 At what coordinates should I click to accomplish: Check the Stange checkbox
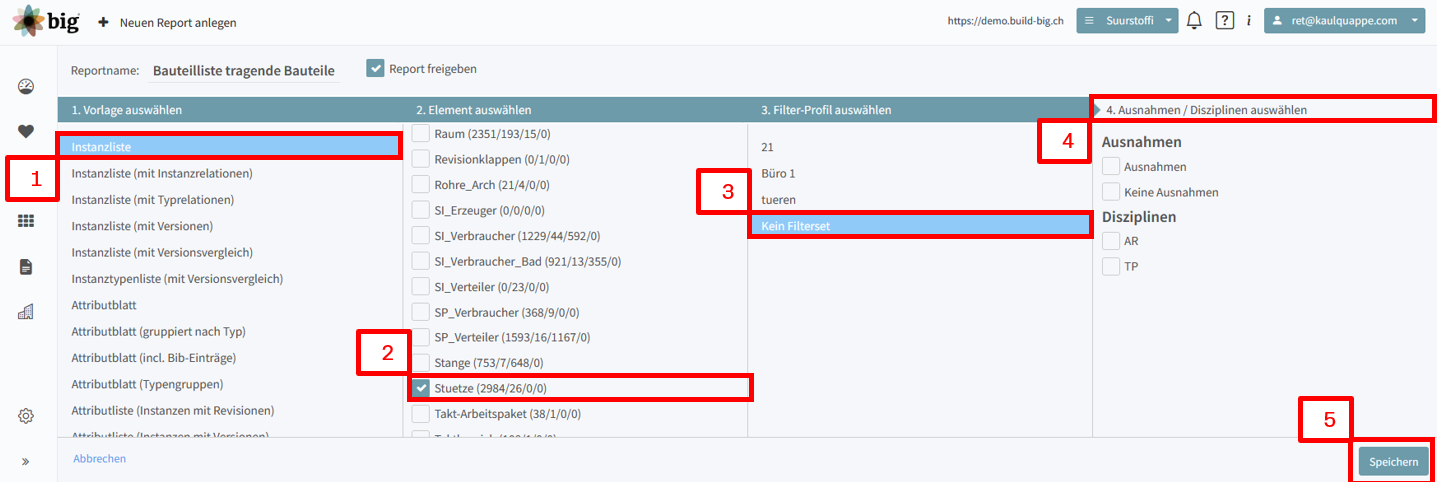[421, 362]
